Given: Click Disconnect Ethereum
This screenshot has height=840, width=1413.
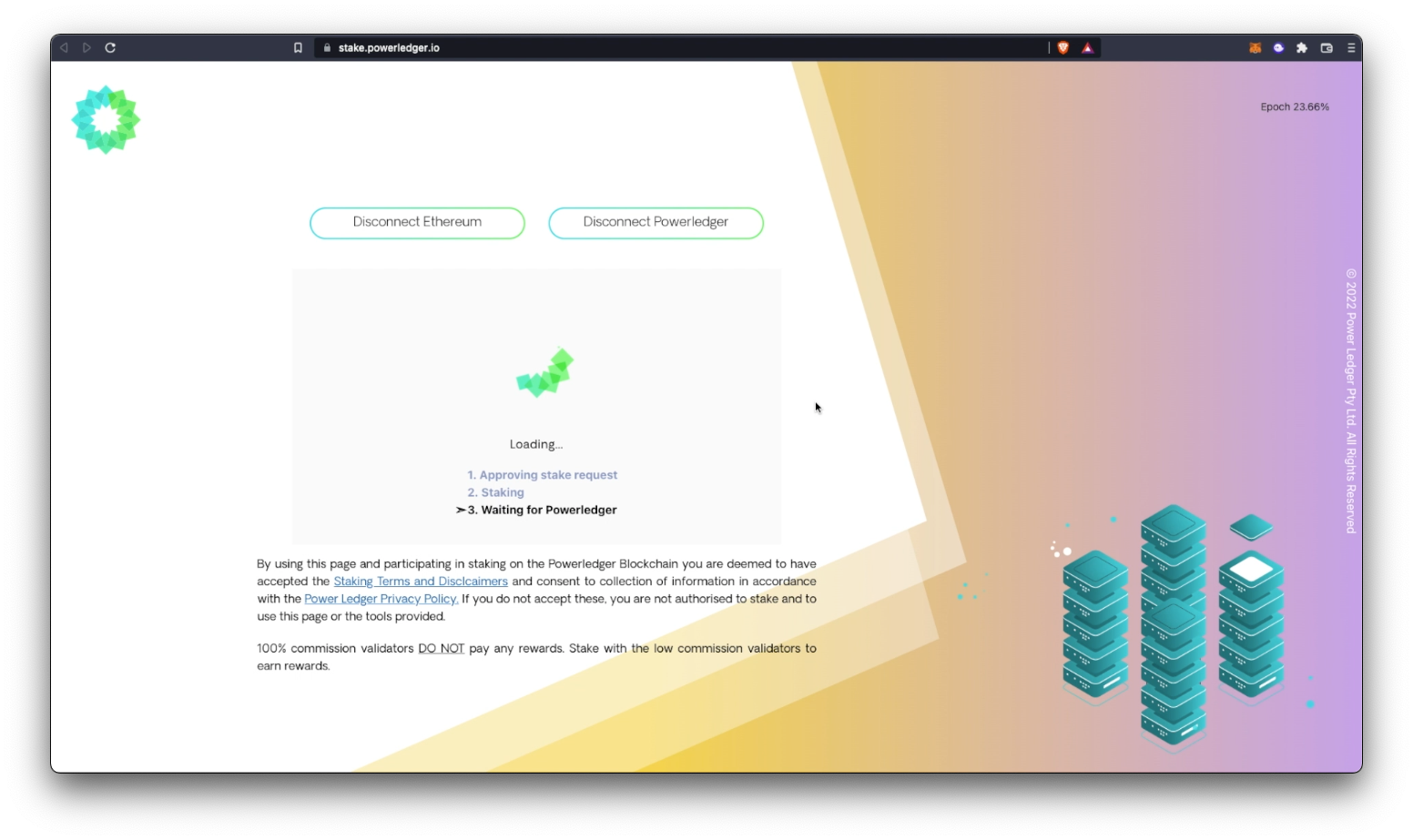Looking at the screenshot, I should (x=417, y=222).
